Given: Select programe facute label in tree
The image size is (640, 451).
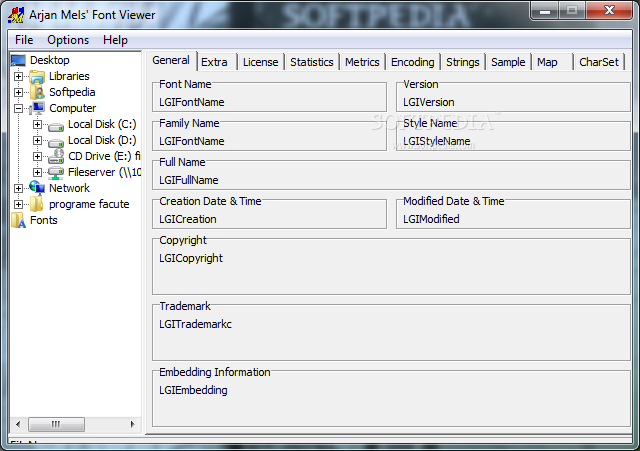Looking at the screenshot, I should pyautogui.click(x=89, y=204).
